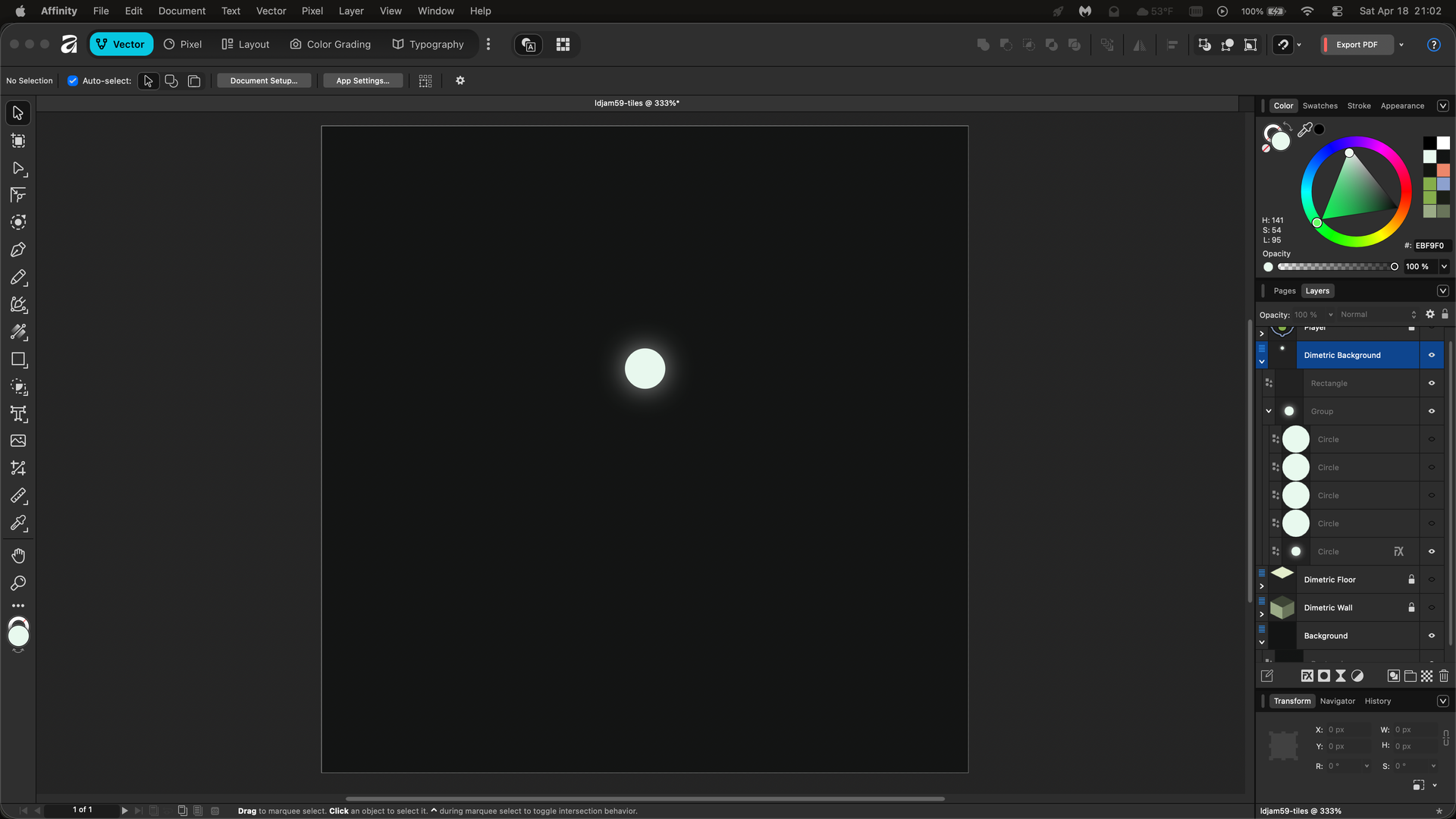1456x819 pixels.
Task: Switch to the Swatches tab
Action: tap(1320, 106)
